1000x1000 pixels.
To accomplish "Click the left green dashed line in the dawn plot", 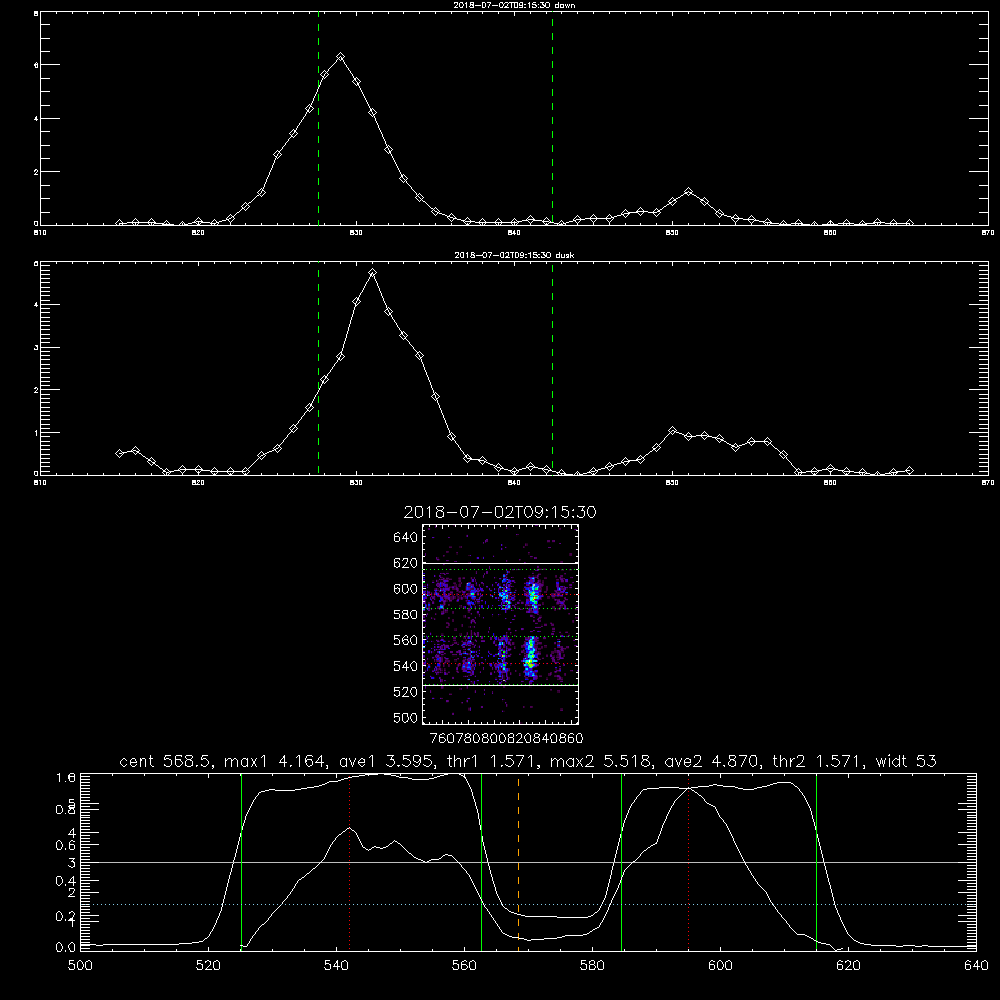I will (x=318, y=121).
